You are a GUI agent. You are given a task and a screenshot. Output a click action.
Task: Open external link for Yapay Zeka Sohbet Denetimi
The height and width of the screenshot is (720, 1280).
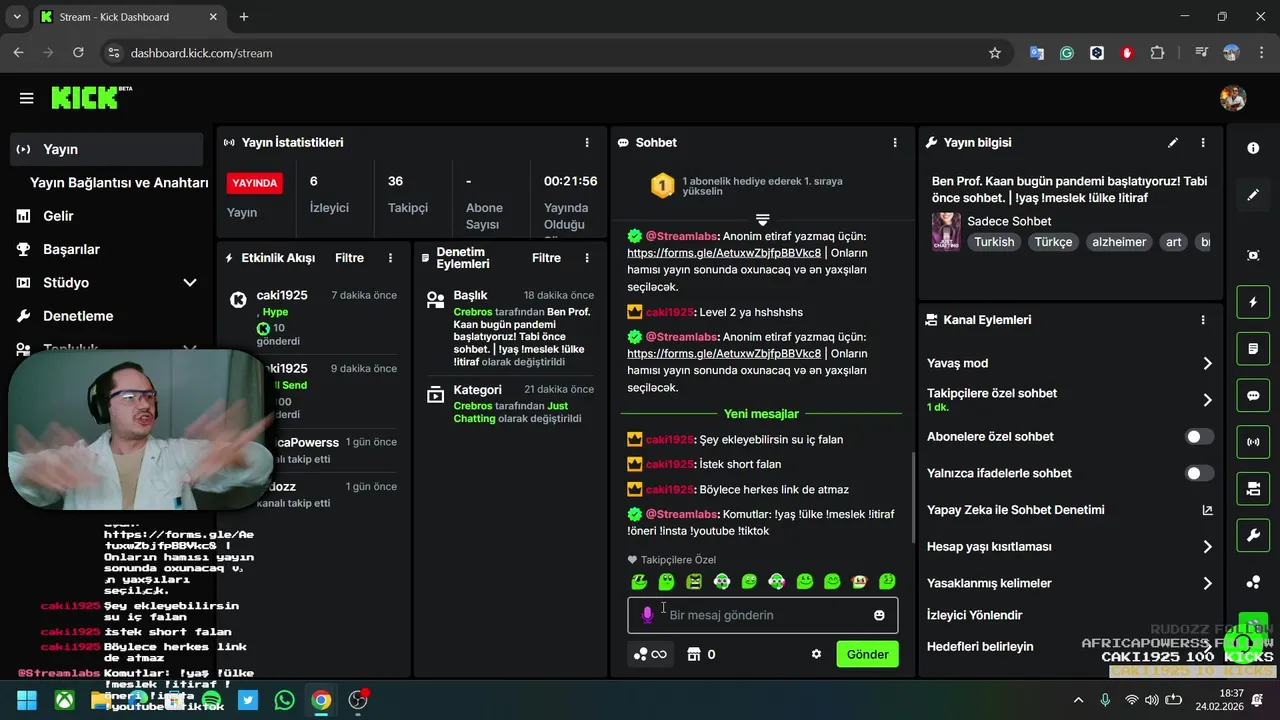click(1207, 510)
